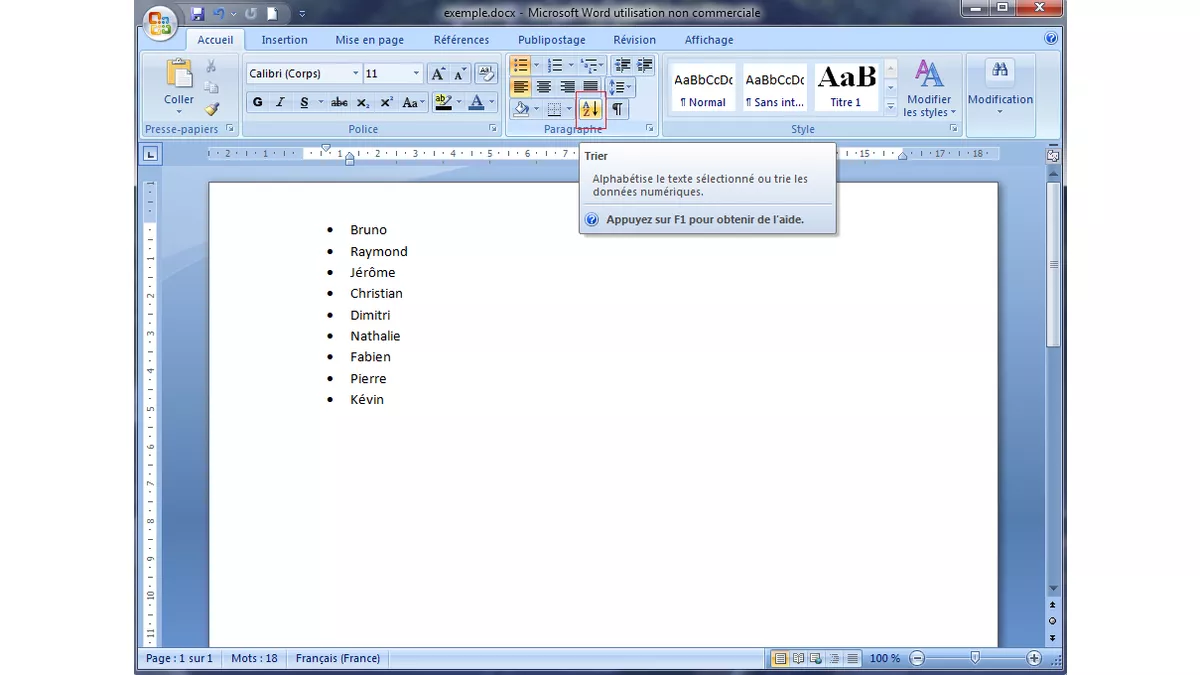Apply the Titre 1 style
Screen dimensions: 1200x675
(x=845, y=86)
